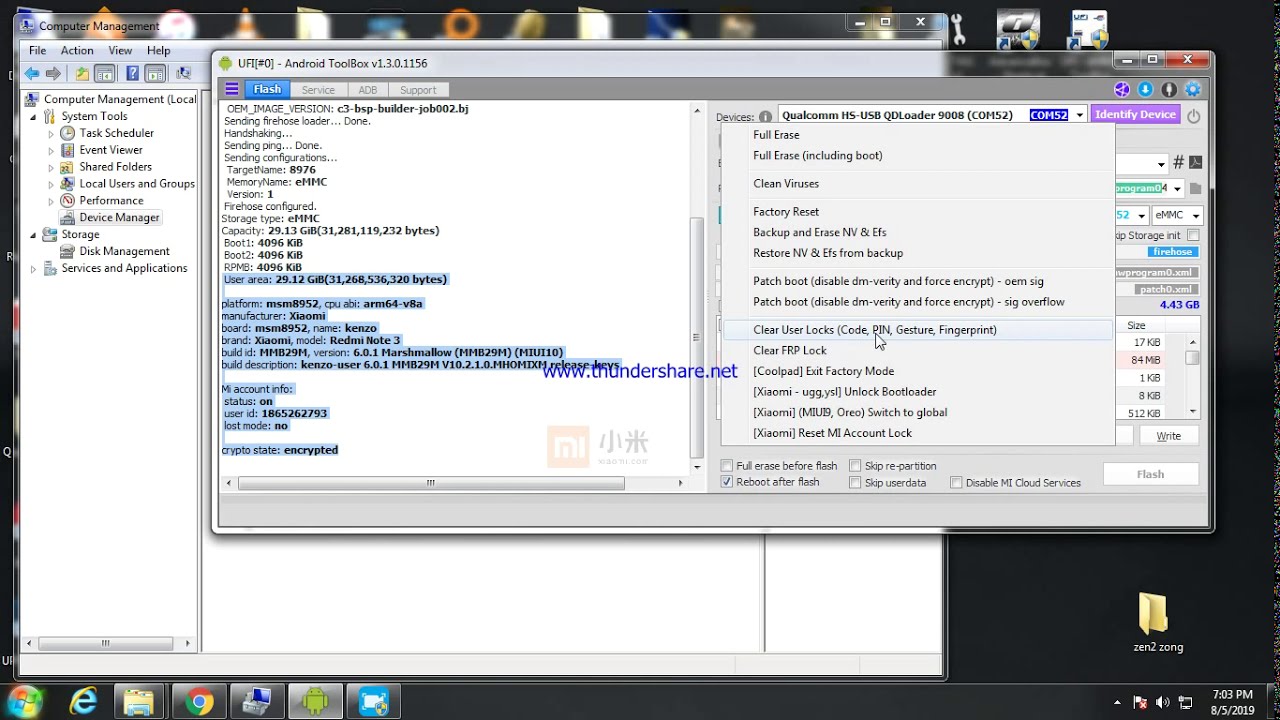This screenshot has width=1280, height=720.
Task: Open Google Chrome from the taskbar
Action: pyautogui.click(x=198, y=702)
